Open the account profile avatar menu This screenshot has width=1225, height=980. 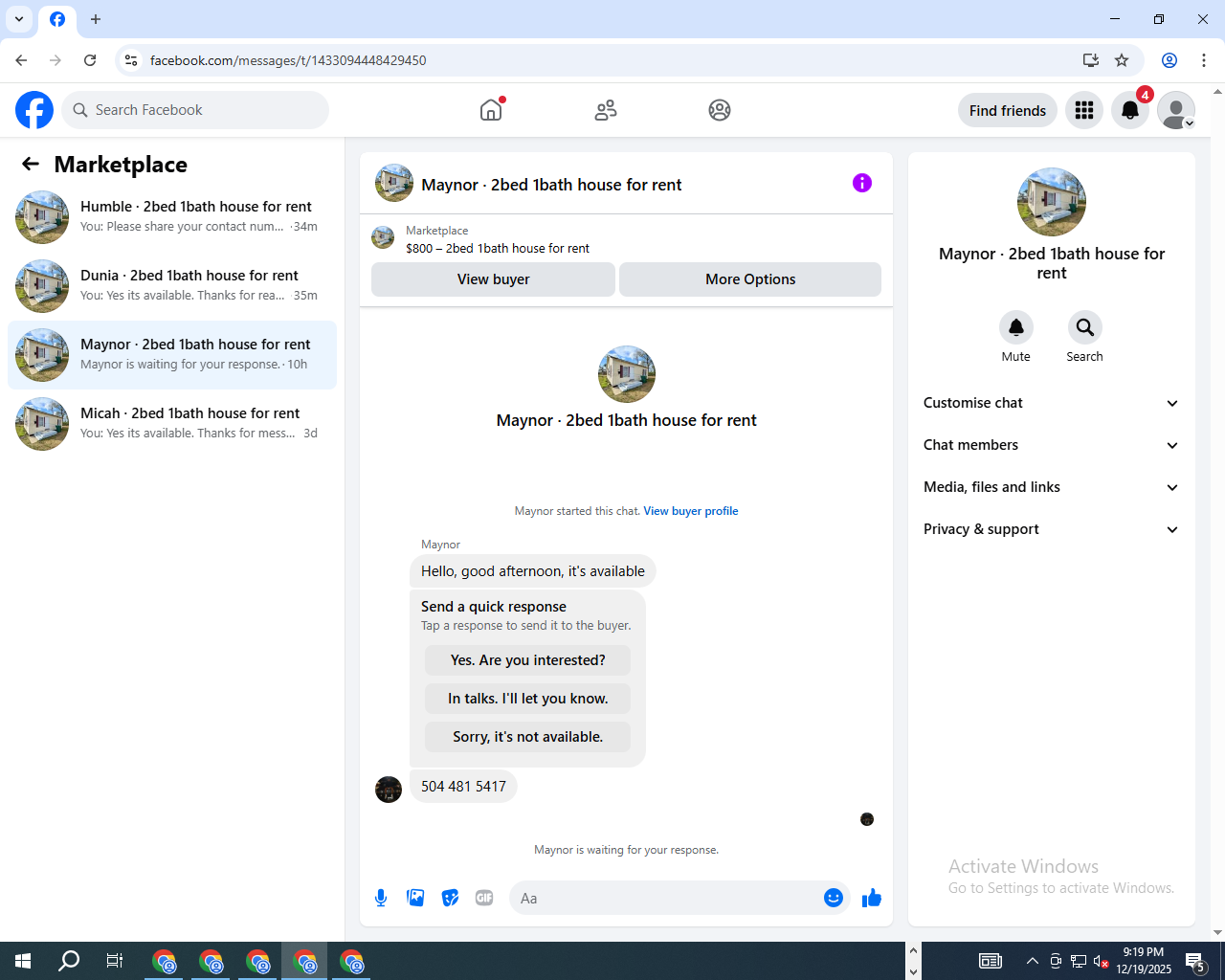pos(1176,110)
